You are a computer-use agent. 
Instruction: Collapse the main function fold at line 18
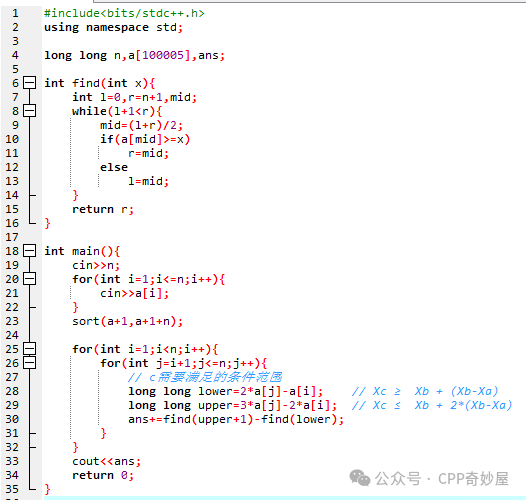pos(30,251)
